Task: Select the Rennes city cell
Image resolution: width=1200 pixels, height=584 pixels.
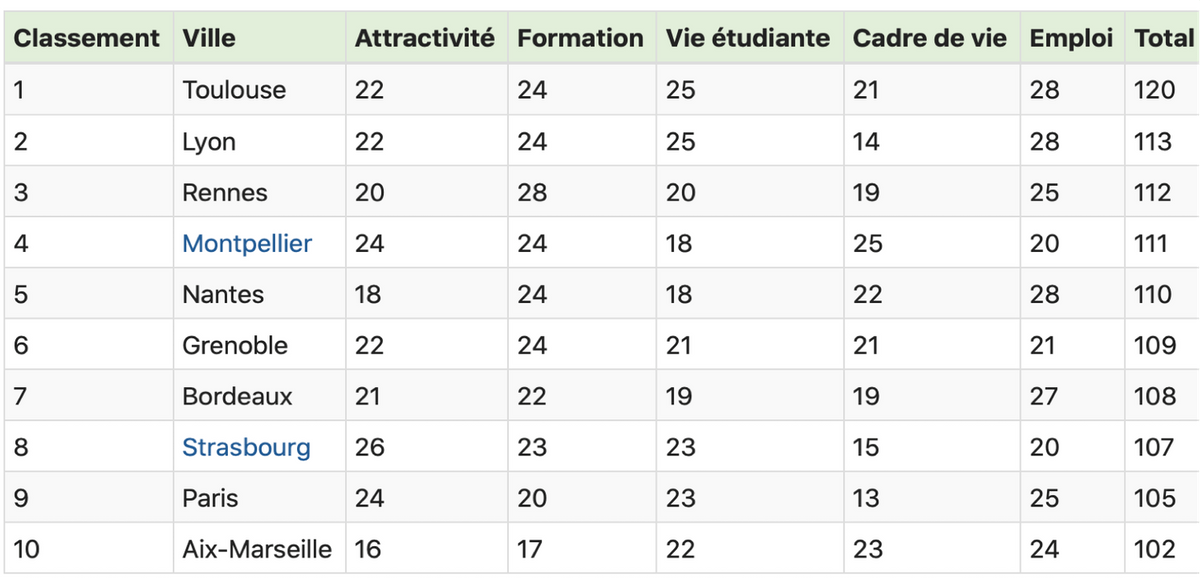Action: click(259, 192)
